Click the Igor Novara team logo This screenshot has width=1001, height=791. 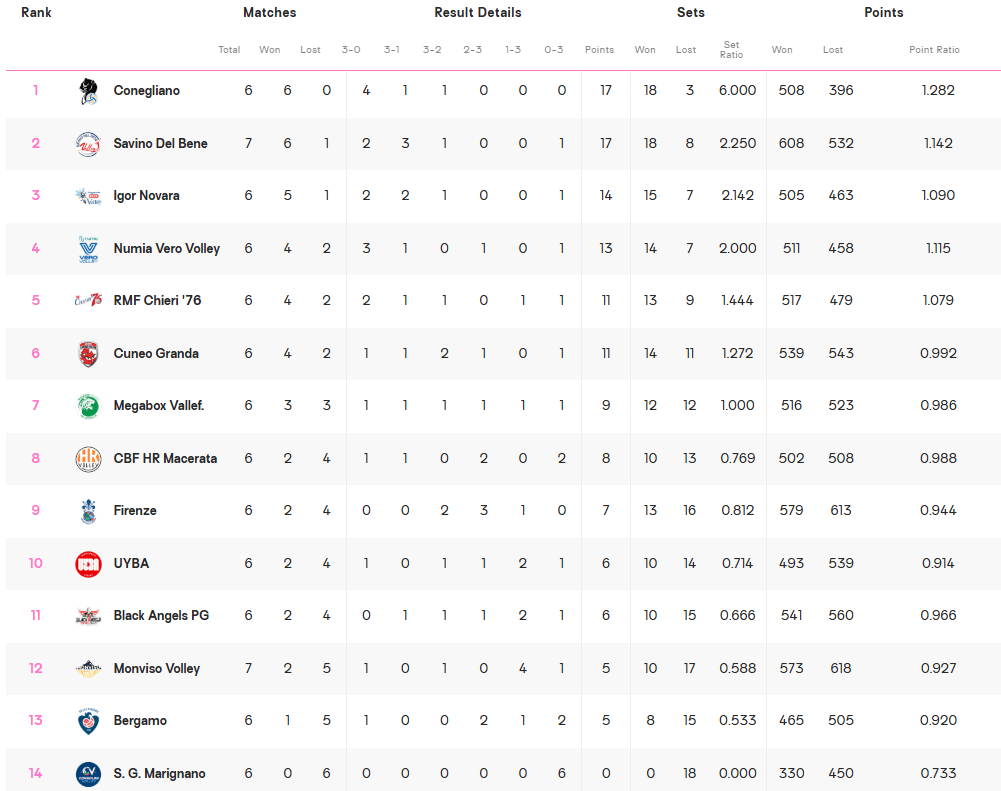[x=88, y=196]
